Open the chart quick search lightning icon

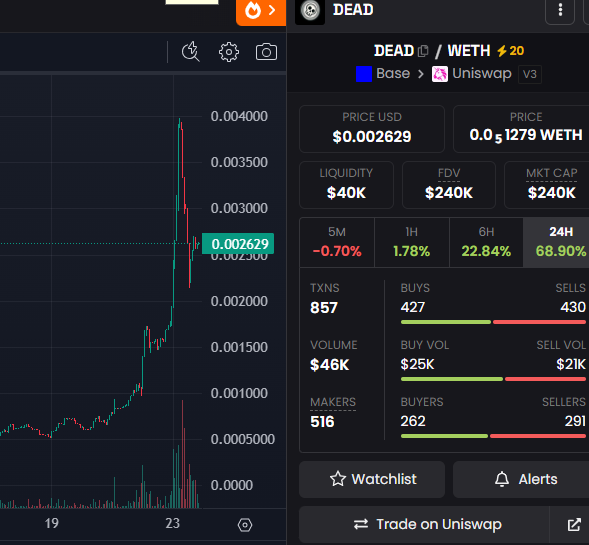(191, 52)
